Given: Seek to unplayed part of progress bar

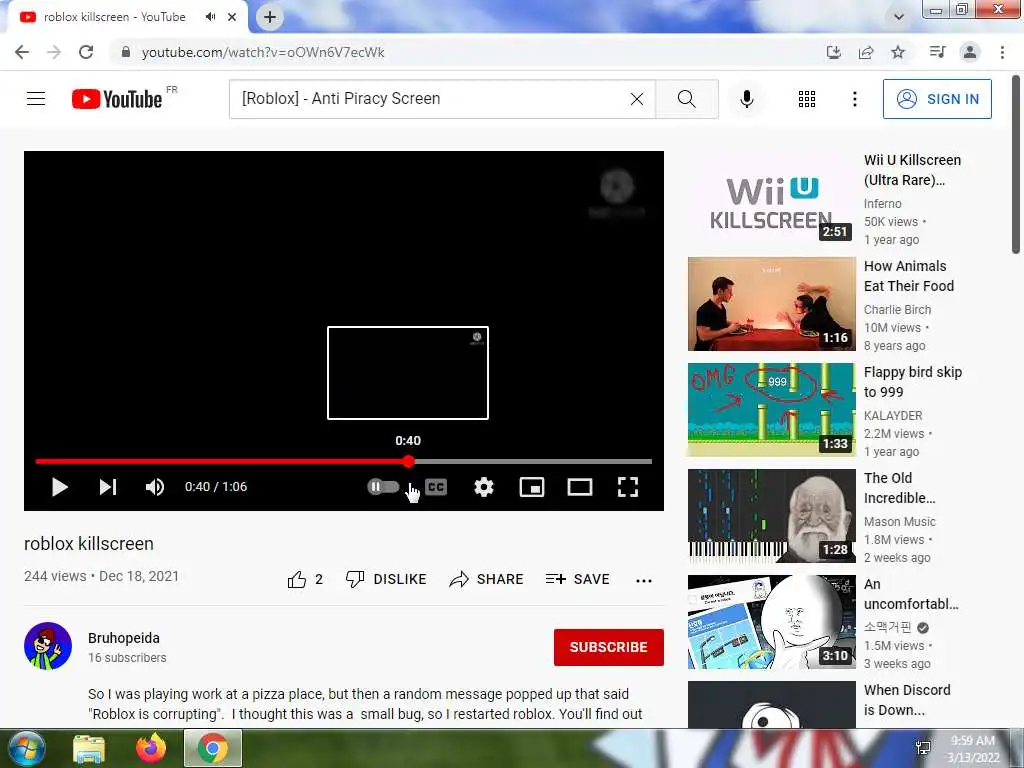Looking at the screenshot, I should point(533,461).
